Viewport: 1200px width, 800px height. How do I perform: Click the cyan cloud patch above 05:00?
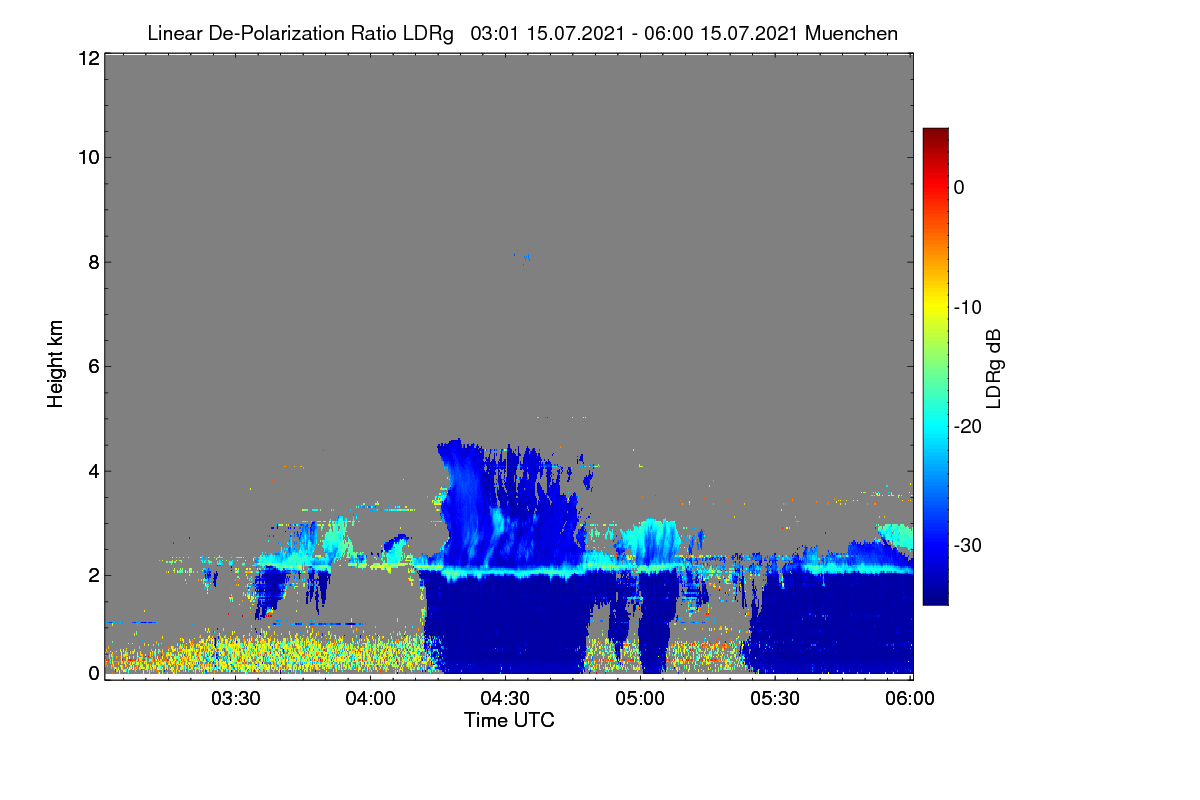click(652, 540)
